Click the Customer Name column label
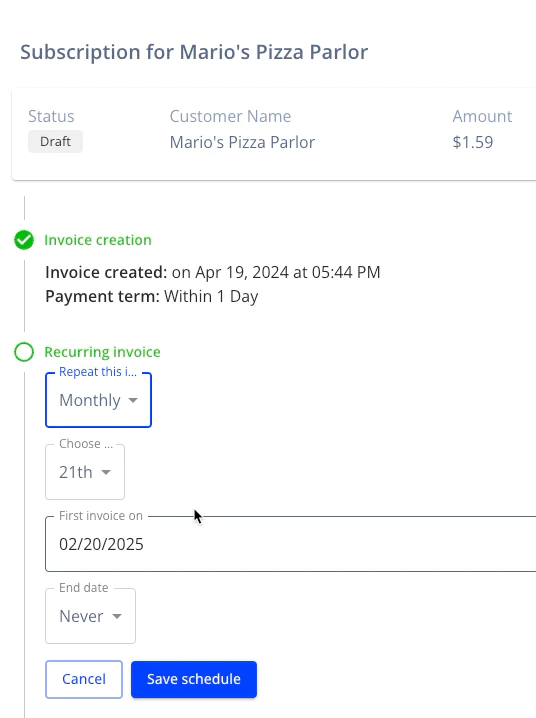The height and width of the screenshot is (718, 536). coord(230,116)
